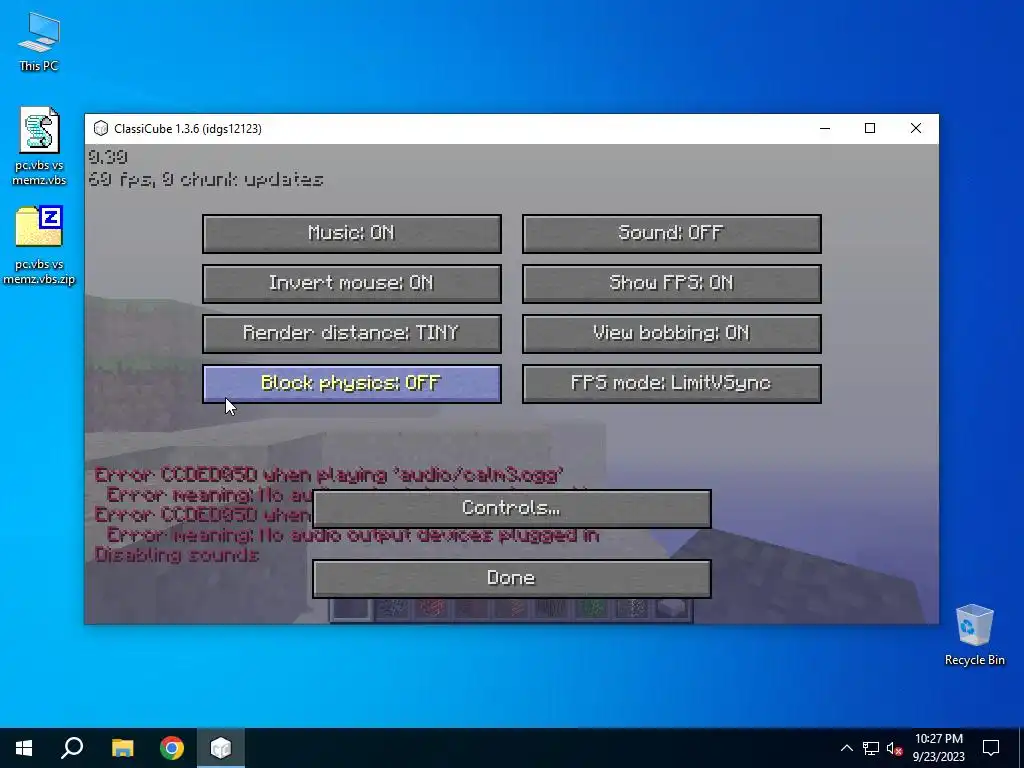
Task: Click the muted volume tray icon
Action: [x=894, y=748]
